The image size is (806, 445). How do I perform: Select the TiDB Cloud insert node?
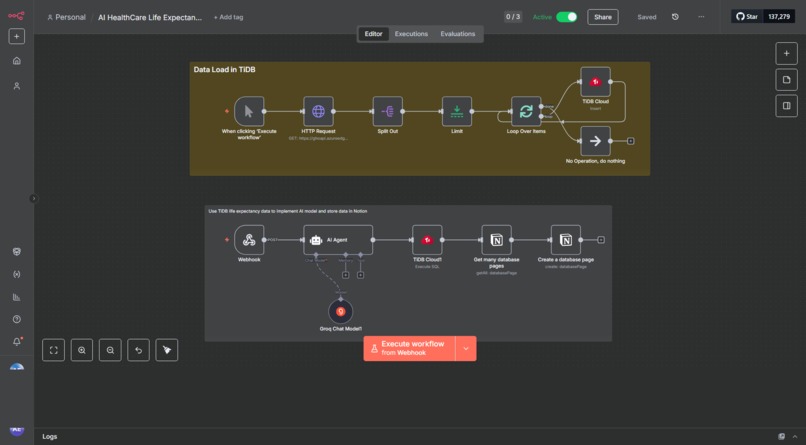tap(595, 82)
